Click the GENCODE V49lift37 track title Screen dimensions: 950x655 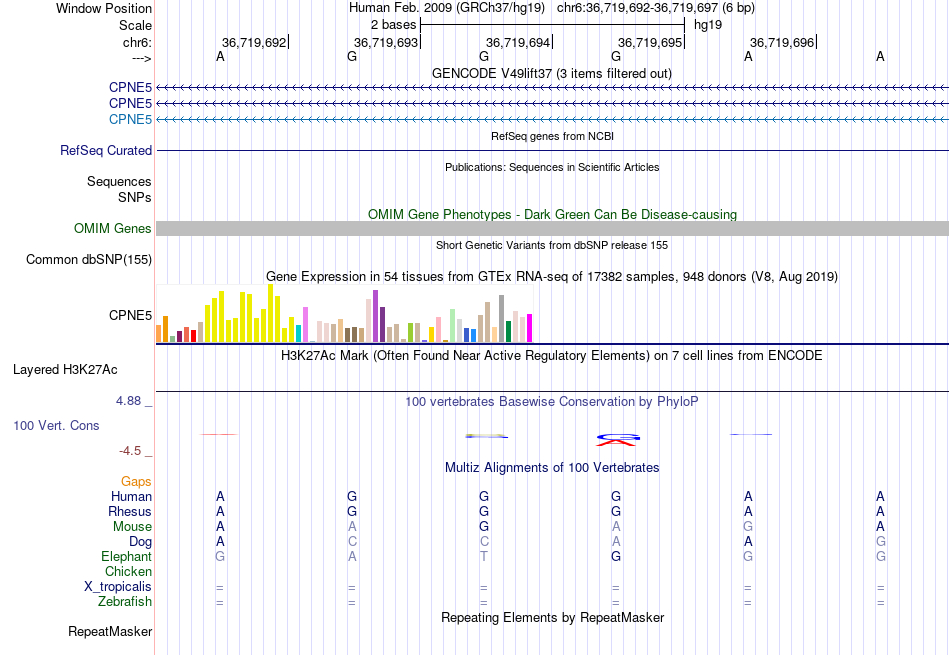click(x=552, y=73)
